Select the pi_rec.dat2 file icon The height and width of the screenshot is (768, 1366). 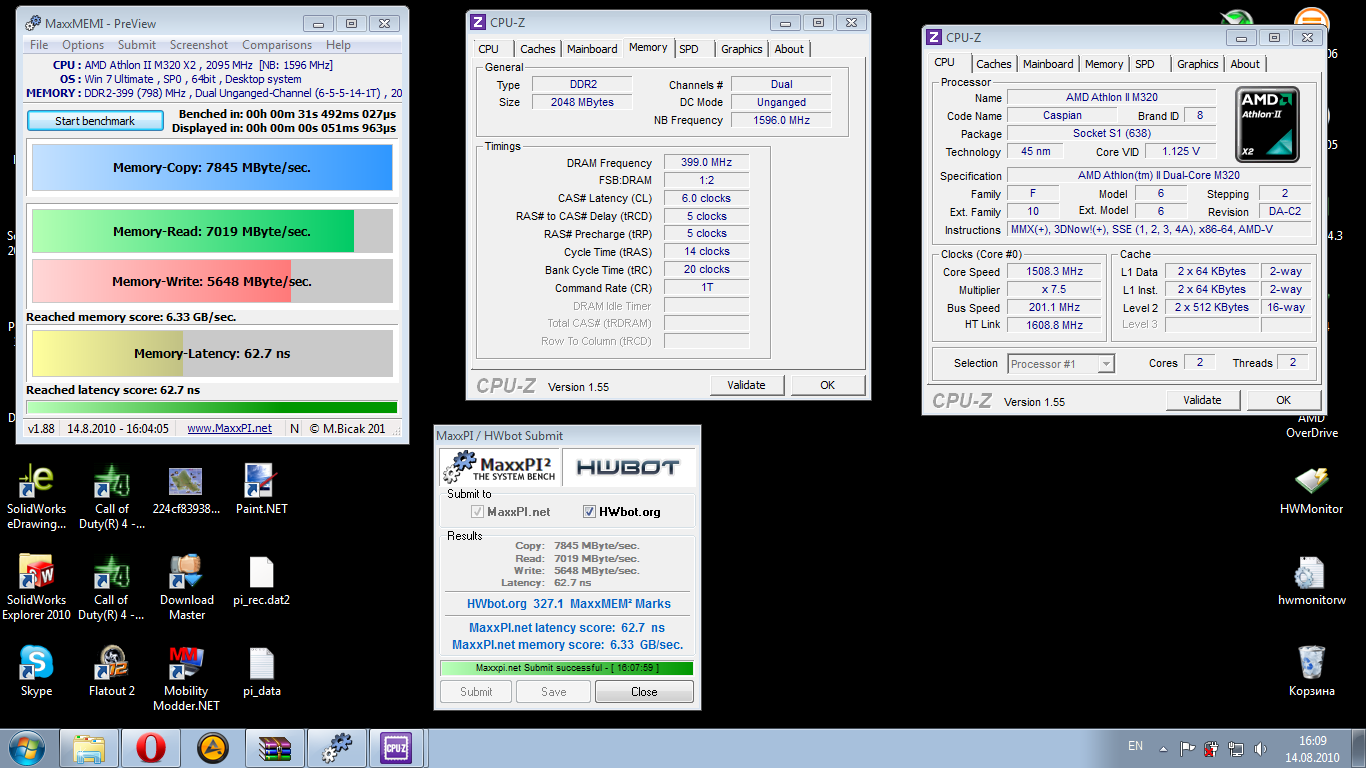[x=261, y=582]
